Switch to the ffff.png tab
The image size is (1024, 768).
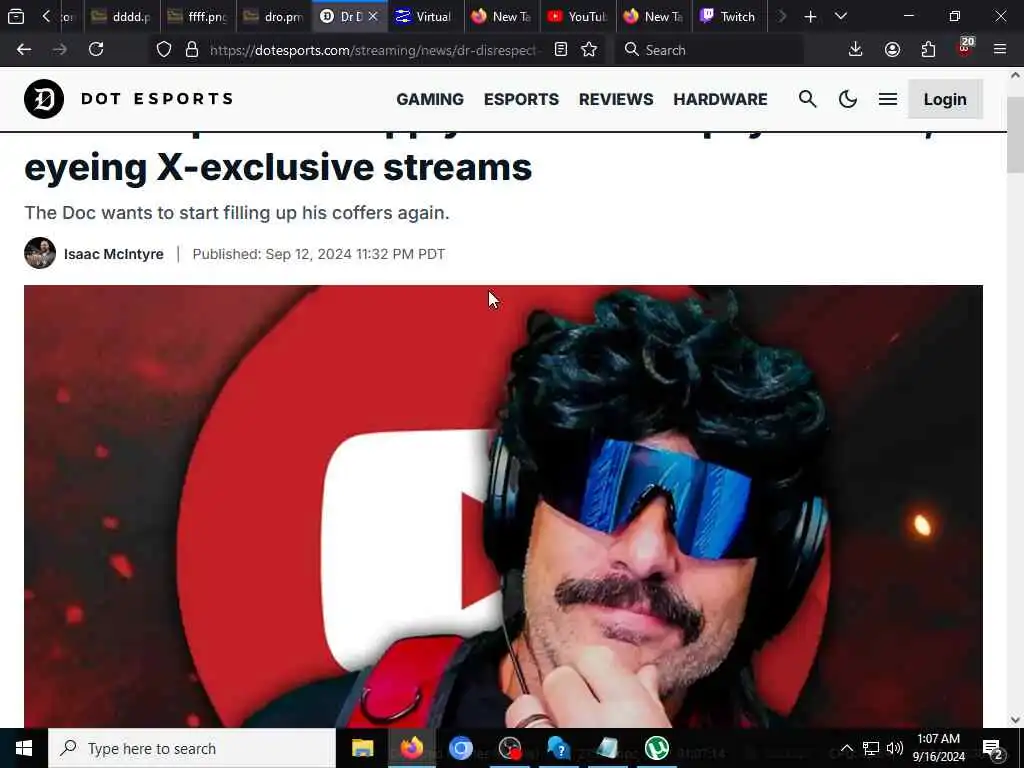click(198, 17)
